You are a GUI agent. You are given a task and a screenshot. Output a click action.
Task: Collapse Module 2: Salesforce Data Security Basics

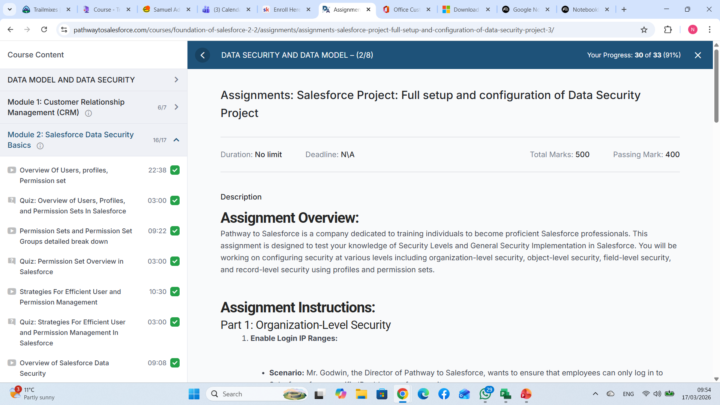click(176, 140)
